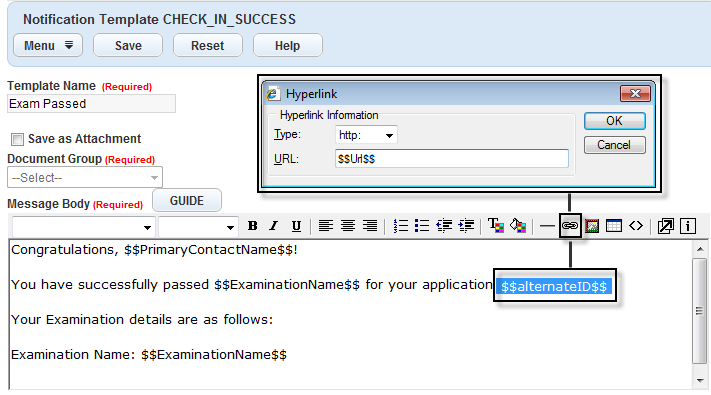The height and width of the screenshot is (395, 711).
Task: Toggle italic formatting in the editor toolbar
Action: pyautogui.click(x=274, y=226)
